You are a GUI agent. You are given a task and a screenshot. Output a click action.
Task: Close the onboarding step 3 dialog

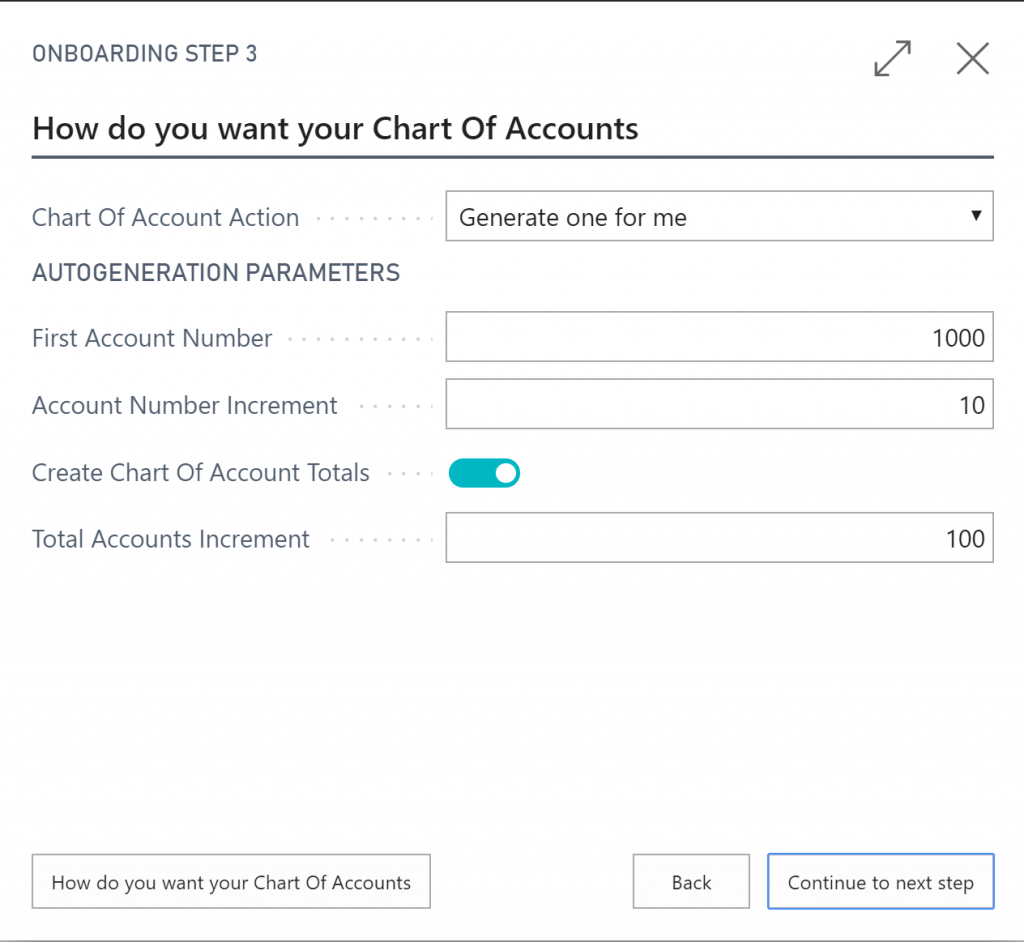coord(972,58)
